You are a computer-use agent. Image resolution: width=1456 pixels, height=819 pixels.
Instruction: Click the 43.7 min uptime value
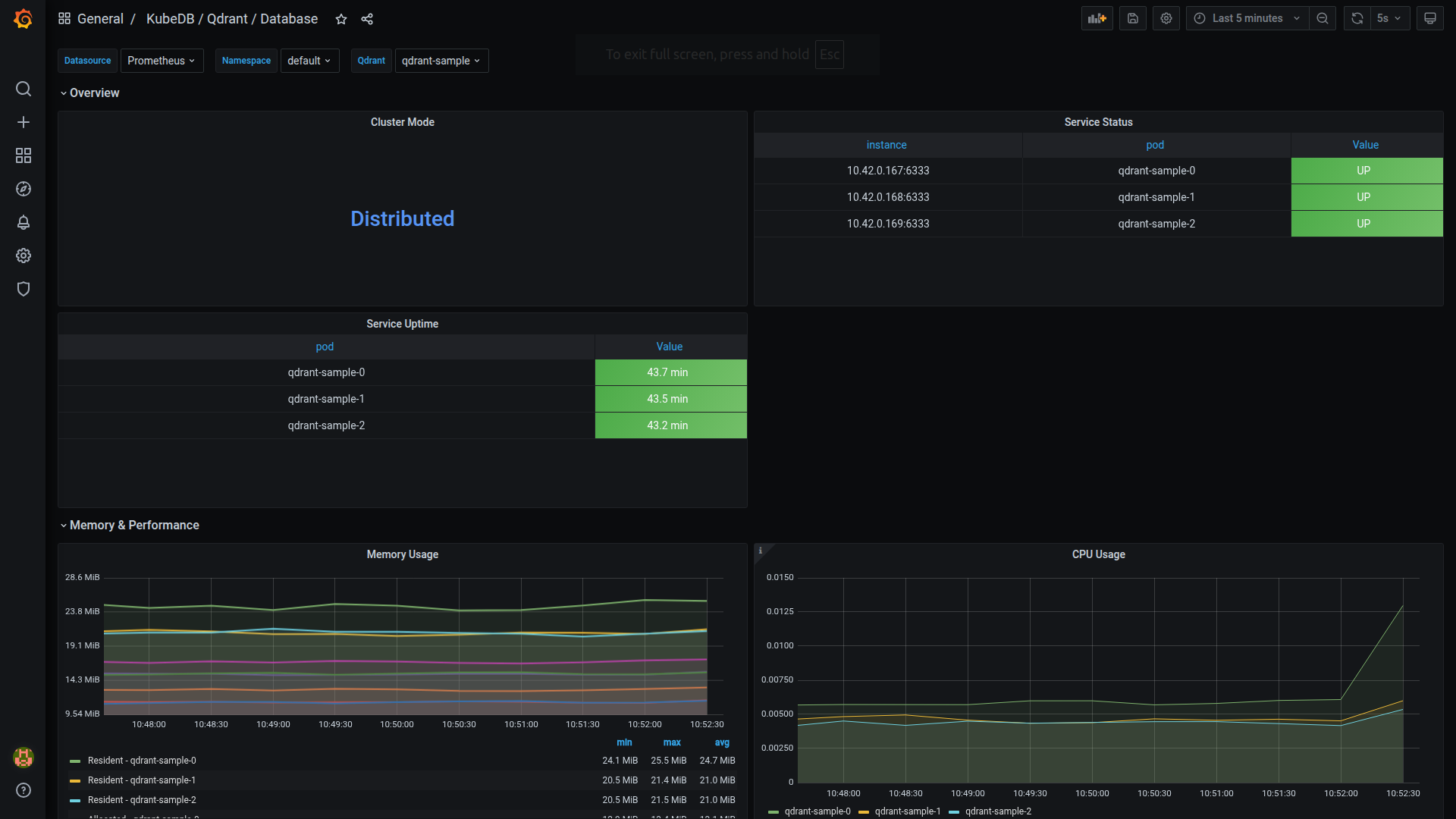pos(670,372)
